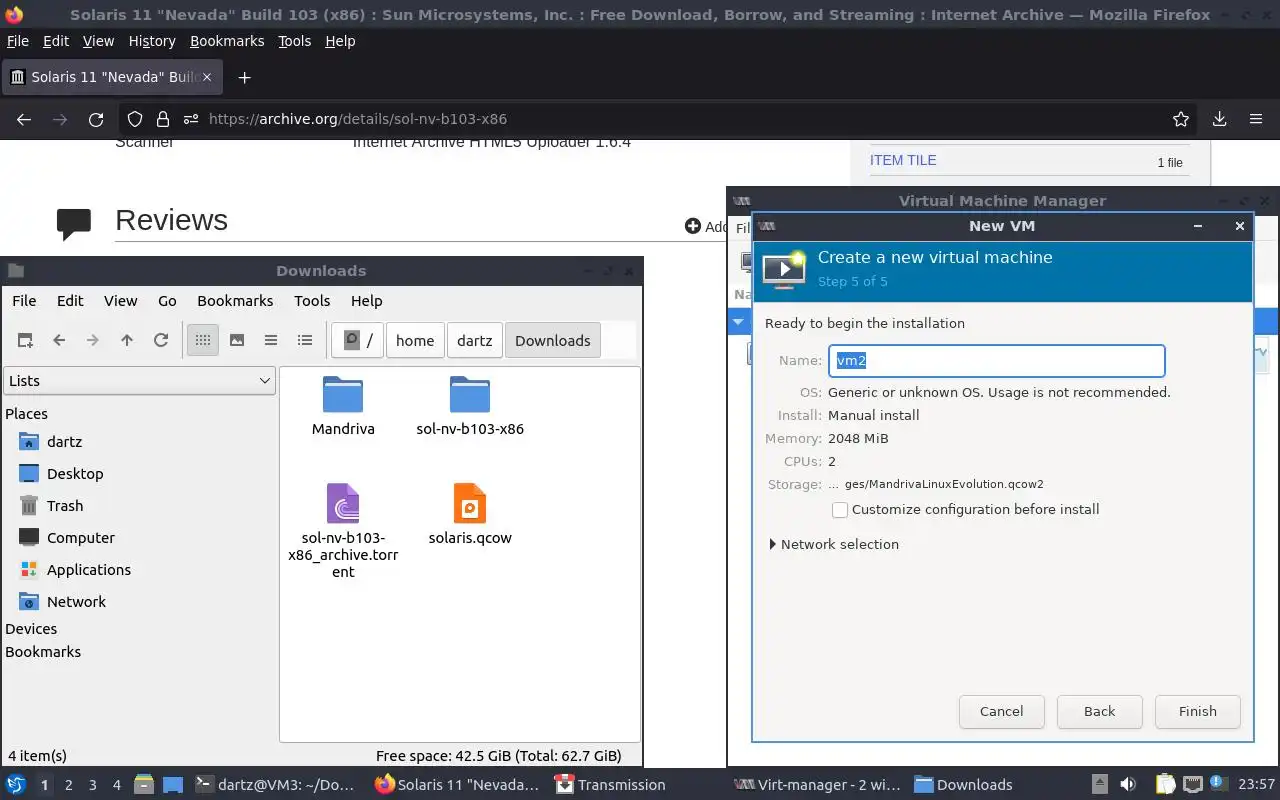Image resolution: width=1280 pixels, height=800 pixels.
Task: Bookmark this page with star icon
Action: 1181,119
